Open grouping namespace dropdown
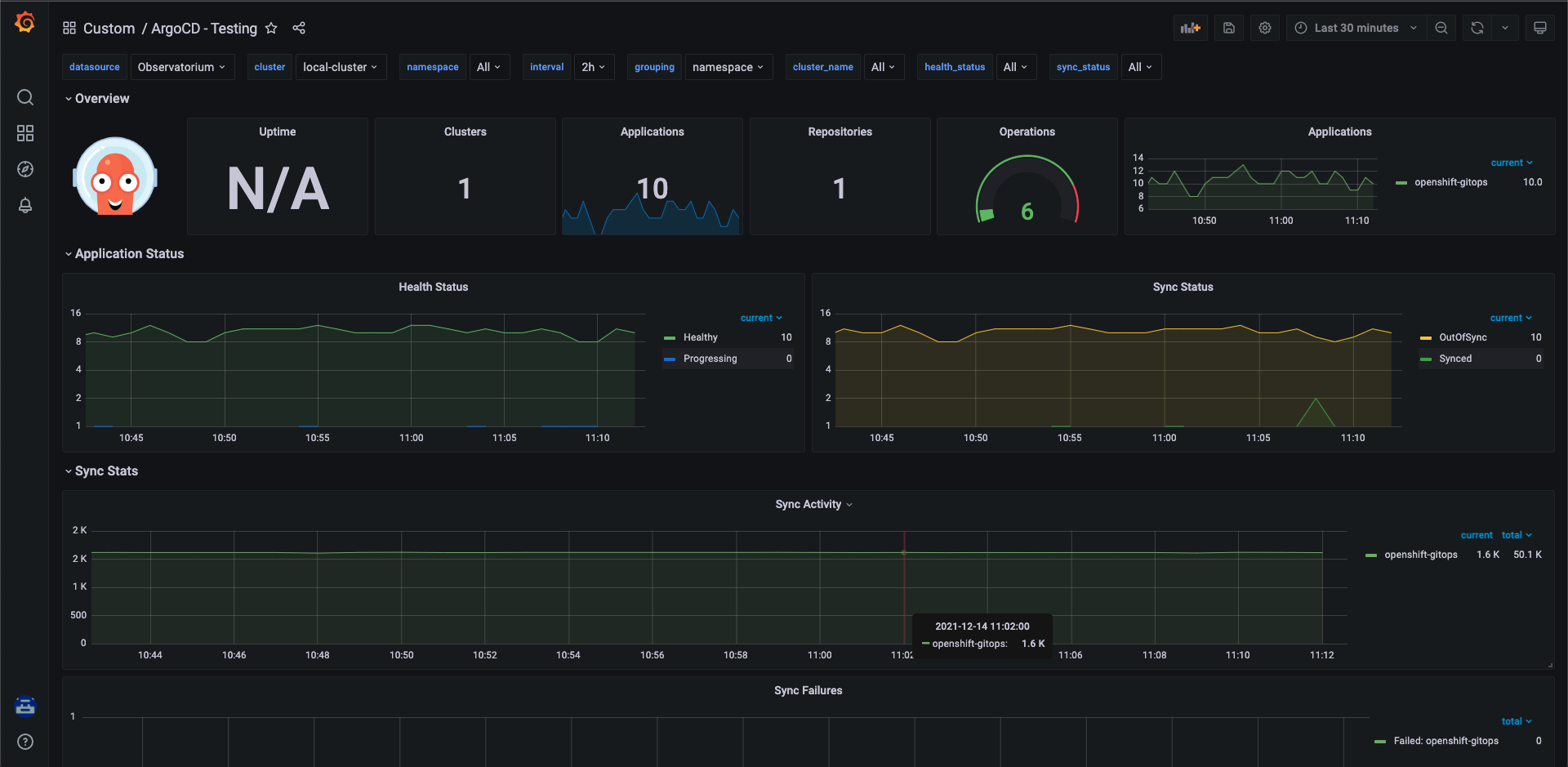Screen dimensions: 1568x767 click(728, 67)
